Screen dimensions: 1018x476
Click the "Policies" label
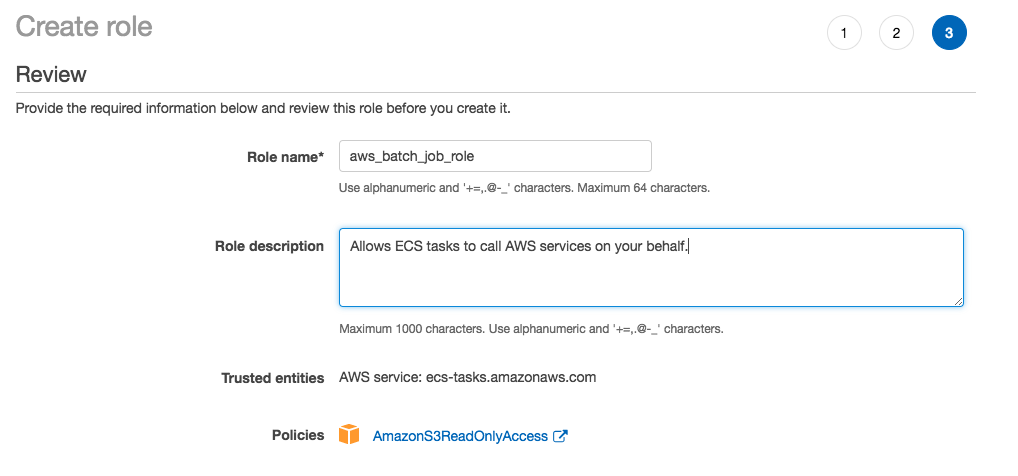[x=298, y=435]
